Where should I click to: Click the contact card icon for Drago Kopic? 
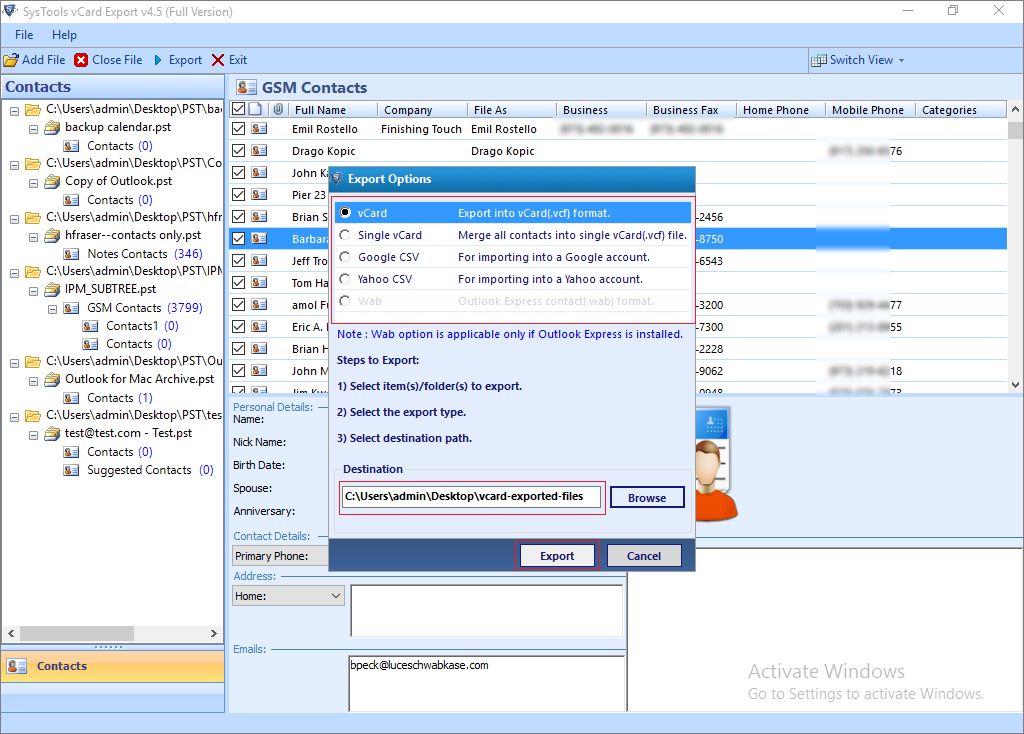[259, 151]
